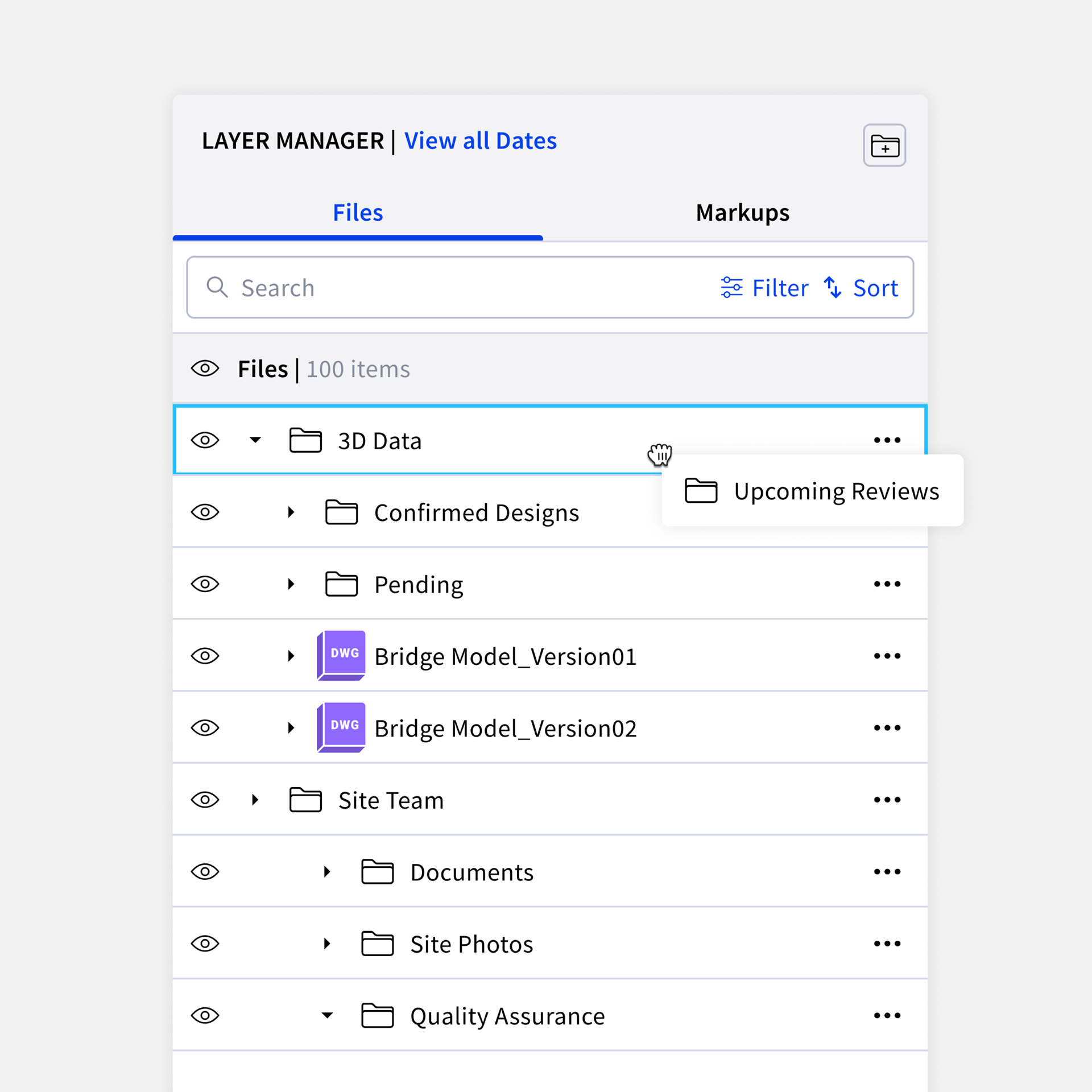Select the Confirmed Designs row label
The width and height of the screenshot is (1092, 1092).
click(x=477, y=513)
